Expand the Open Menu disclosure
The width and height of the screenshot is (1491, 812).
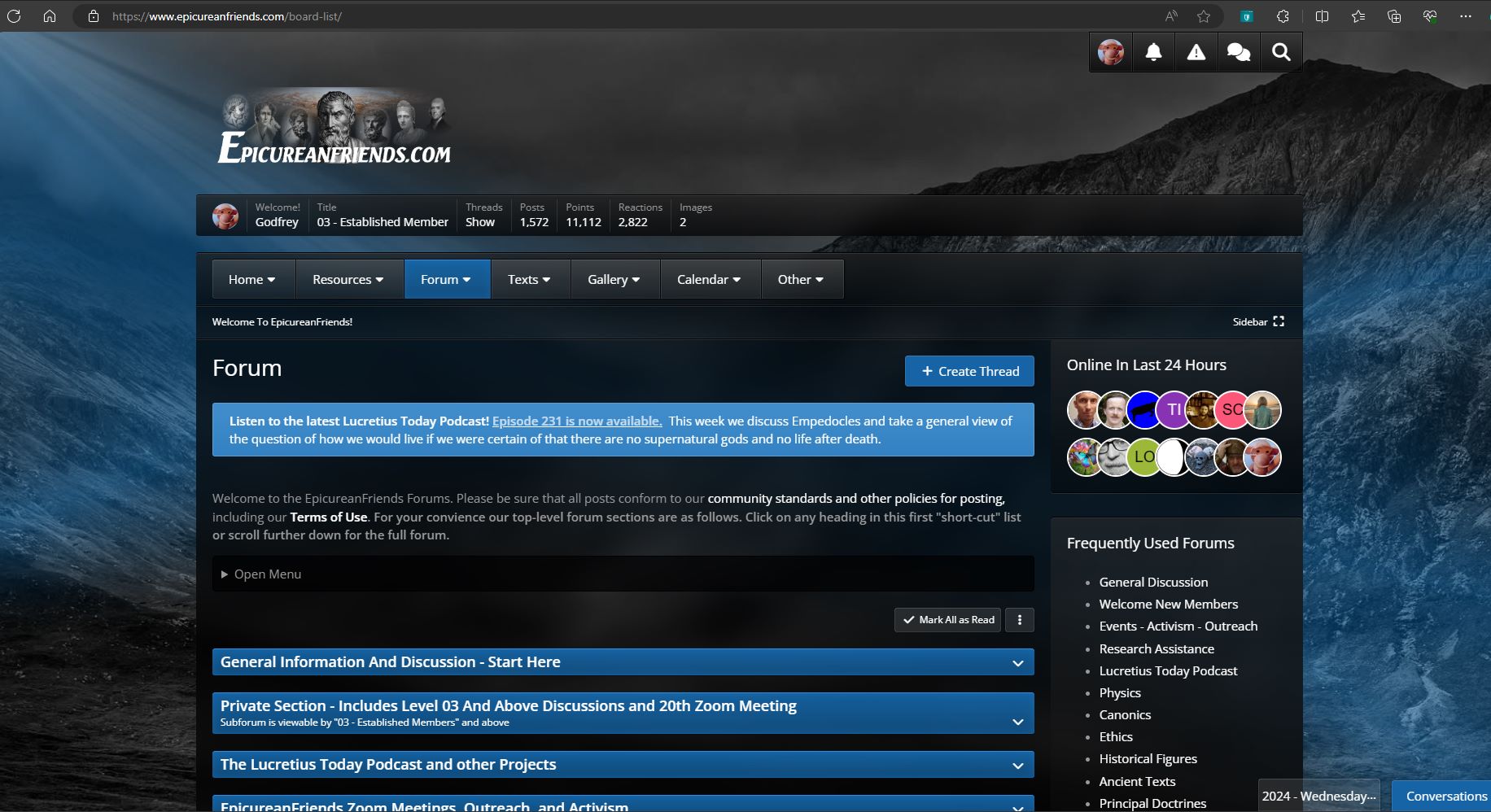pos(260,574)
